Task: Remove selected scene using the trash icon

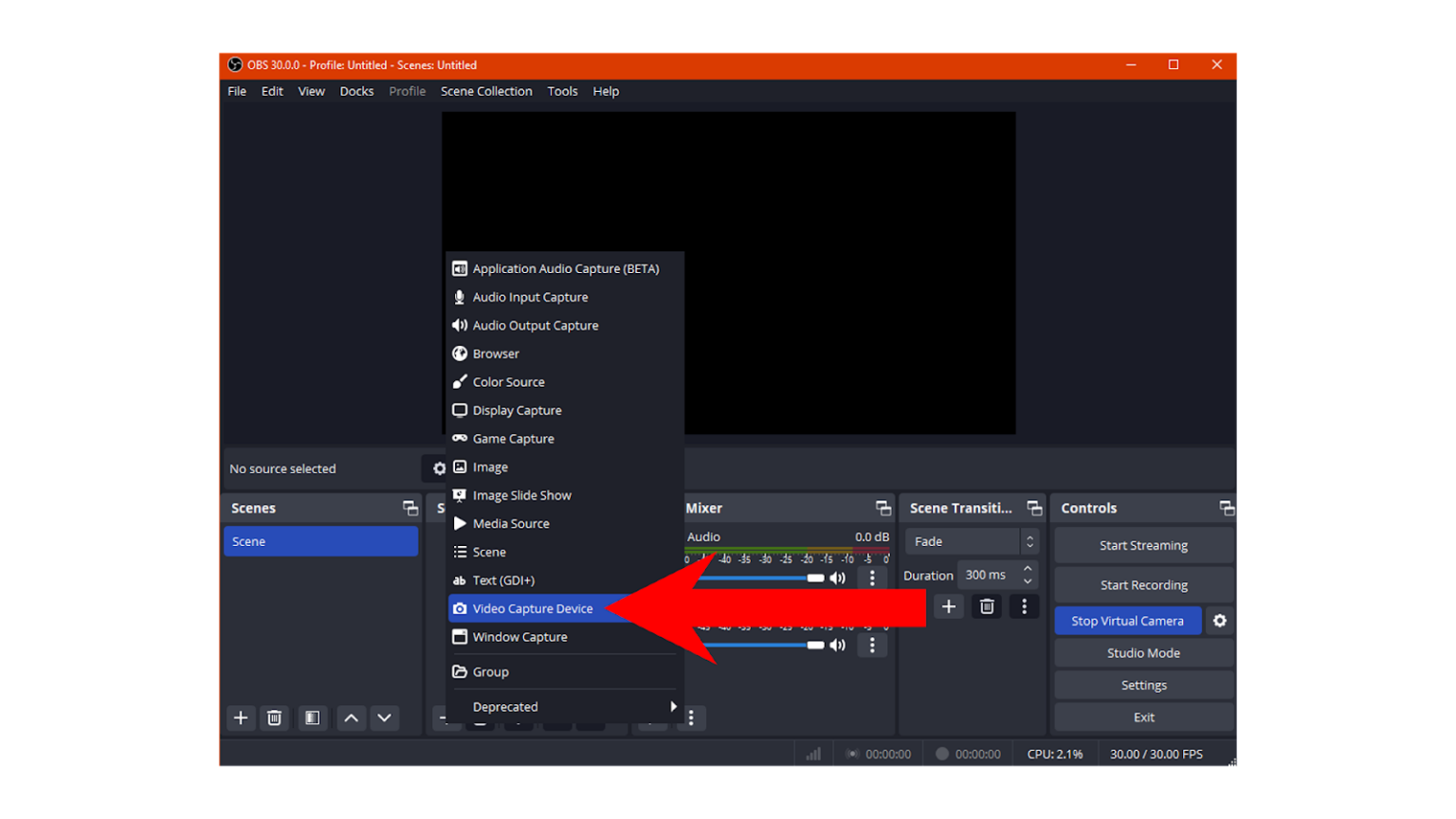Action: tap(275, 718)
